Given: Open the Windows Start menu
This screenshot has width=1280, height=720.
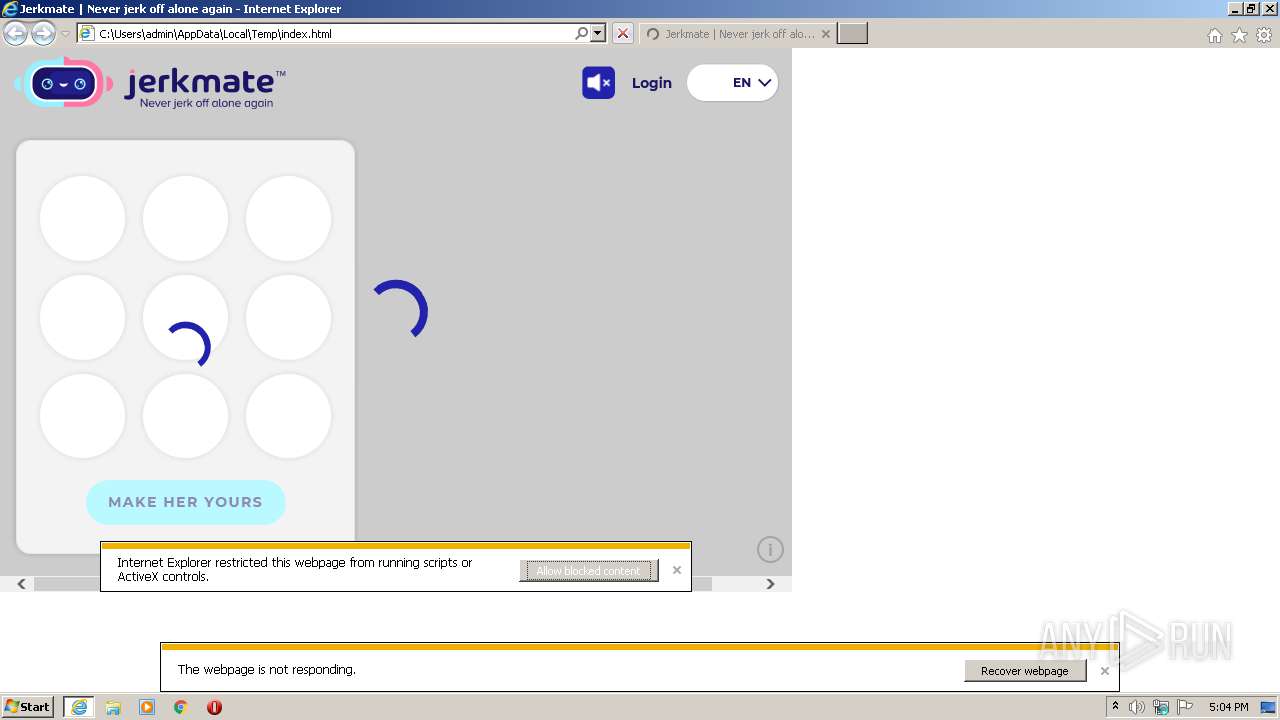Looking at the screenshot, I should pyautogui.click(x=28, y=707).
